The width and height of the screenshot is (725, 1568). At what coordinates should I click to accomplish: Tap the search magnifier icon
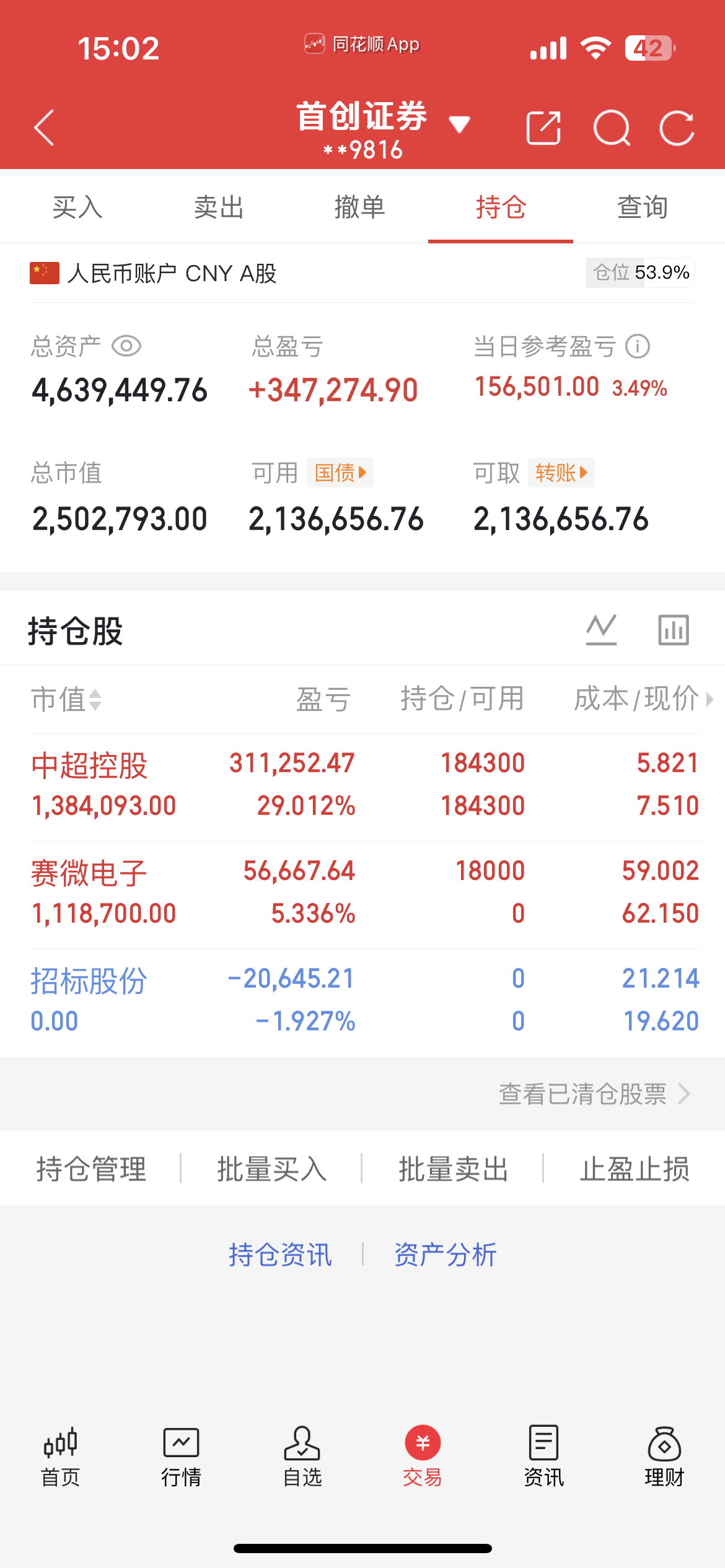[x=612, y=128]
